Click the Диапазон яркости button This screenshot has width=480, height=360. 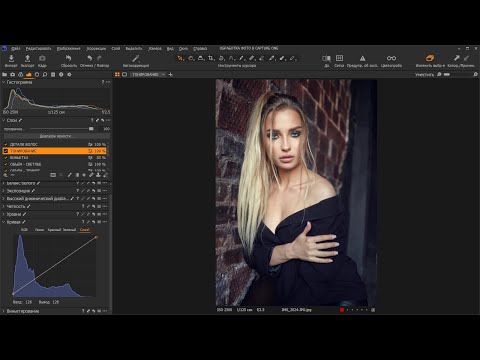(56, 136)
